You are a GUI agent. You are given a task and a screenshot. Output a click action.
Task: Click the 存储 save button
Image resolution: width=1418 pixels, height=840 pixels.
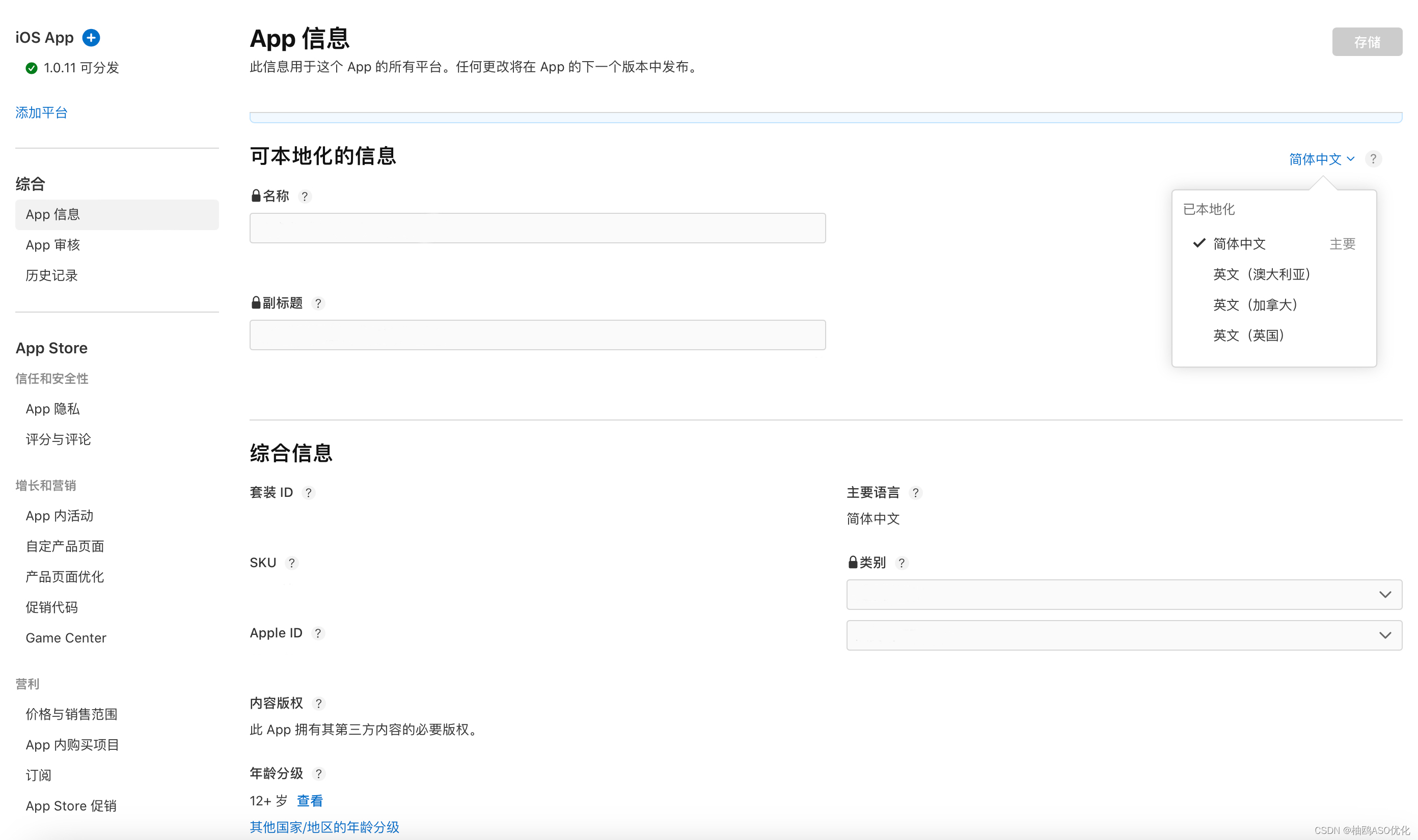[x=1367, y=42]
